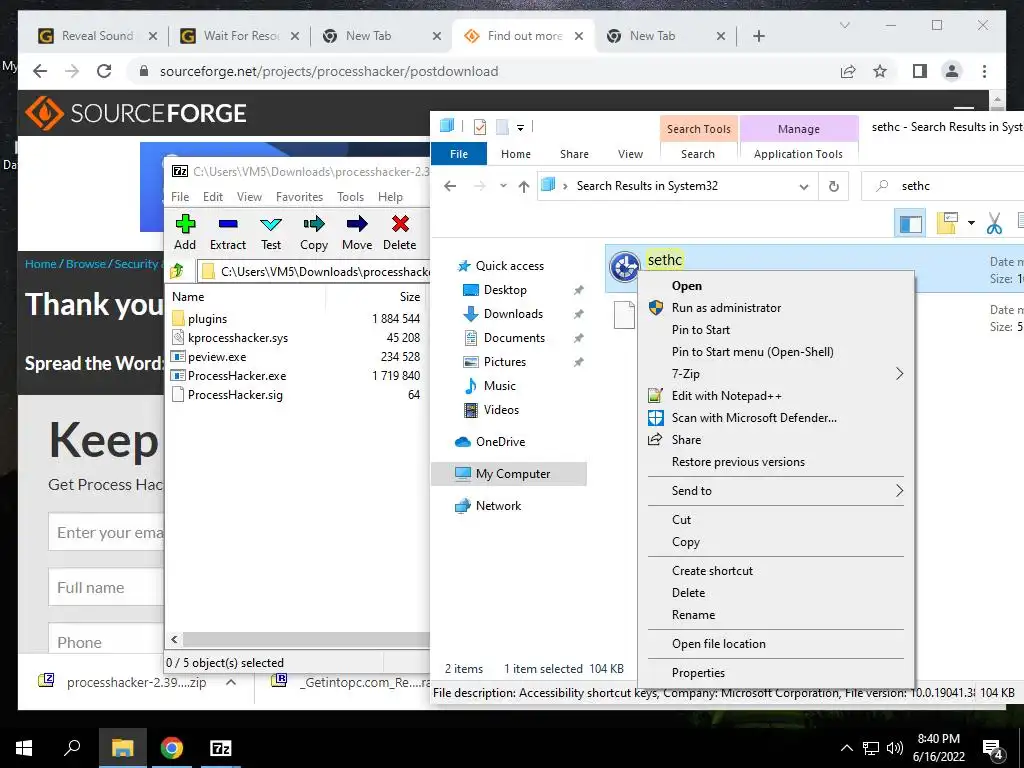Select Properties in context menu
Image resolution: width=1024 pixels, height=768 pixels.
click(x=698, y=673)
